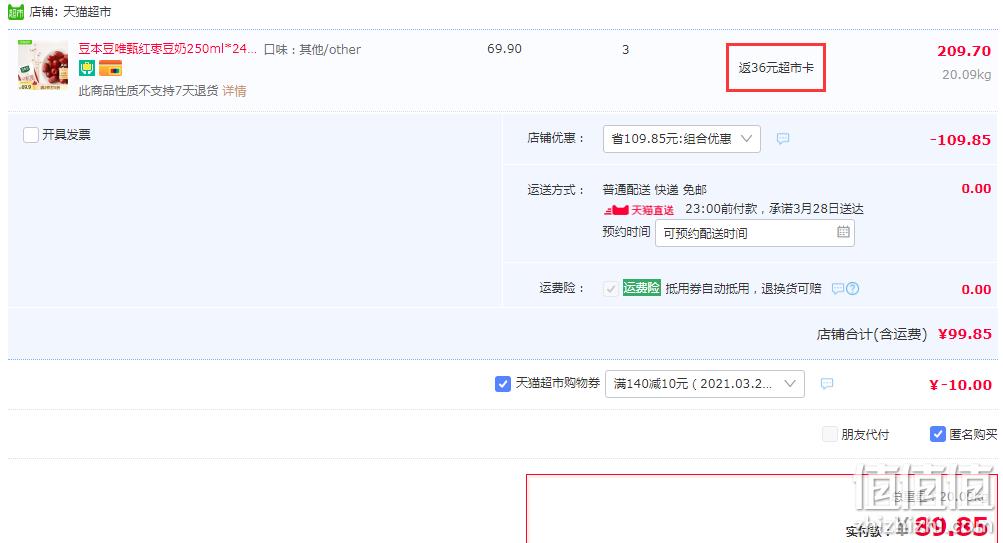The height and width of the screenshot is (543, 1003).
Task: Open the 详情 link for return policy
Action: [x=234, y=91]
